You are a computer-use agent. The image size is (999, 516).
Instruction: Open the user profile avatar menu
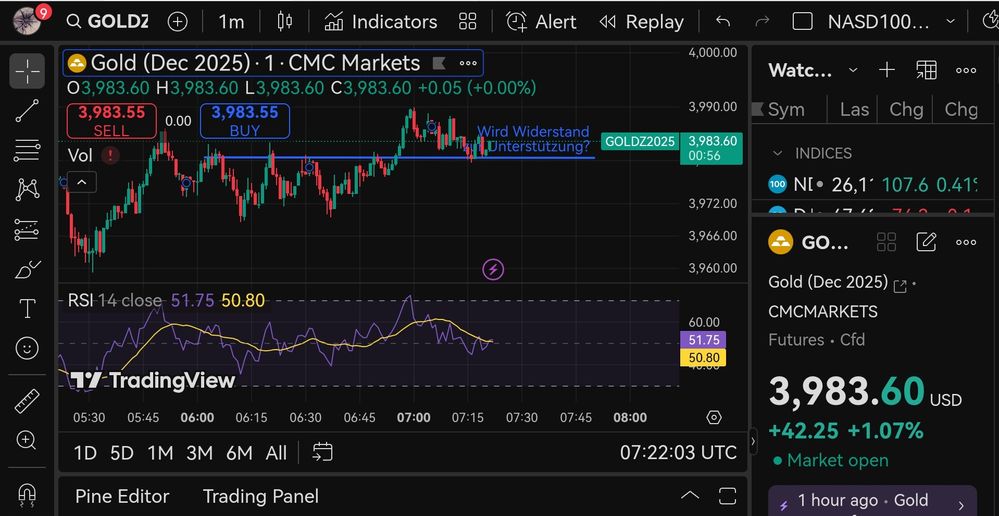29,20
